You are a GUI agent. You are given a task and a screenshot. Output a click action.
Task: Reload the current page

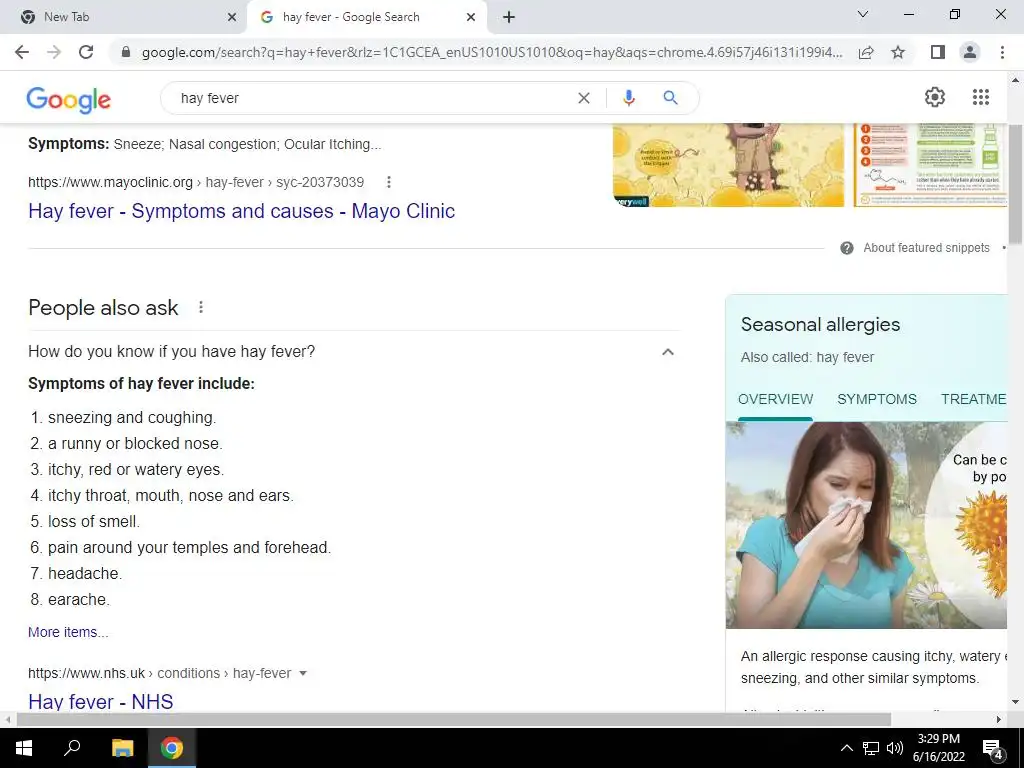tap(86, 52)
